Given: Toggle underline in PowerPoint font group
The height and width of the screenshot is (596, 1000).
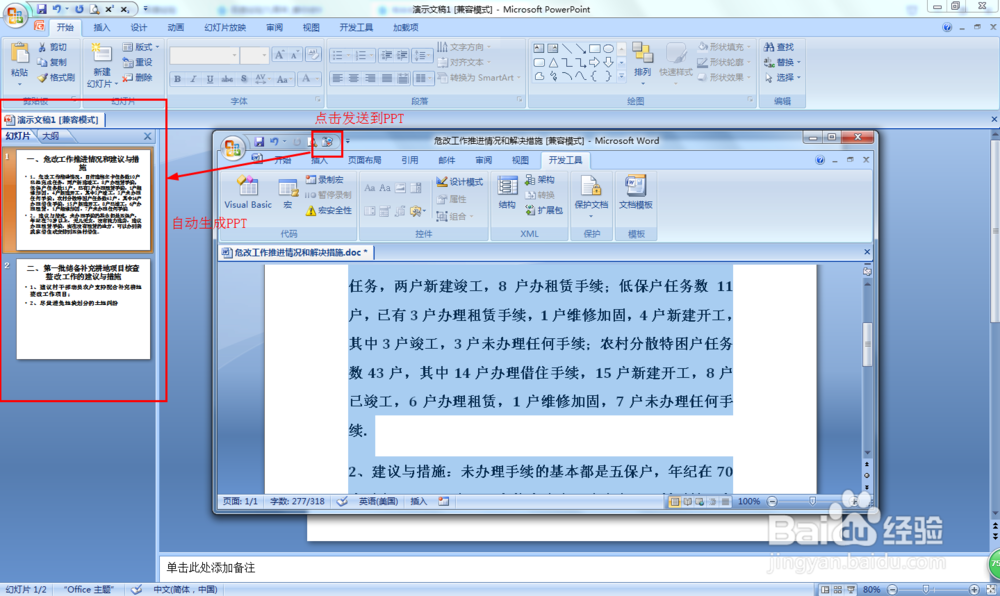Looking at the screenshot, I should click(x=209, y=77).
